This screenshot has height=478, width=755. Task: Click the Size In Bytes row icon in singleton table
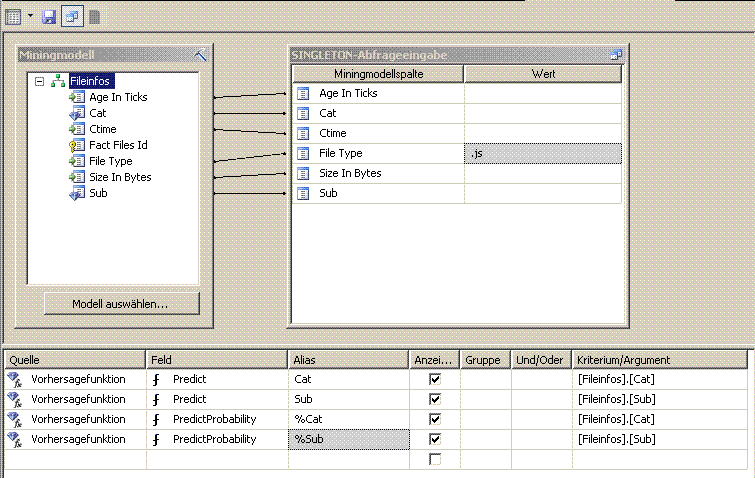pyautogui.click(x=303, y=173)
